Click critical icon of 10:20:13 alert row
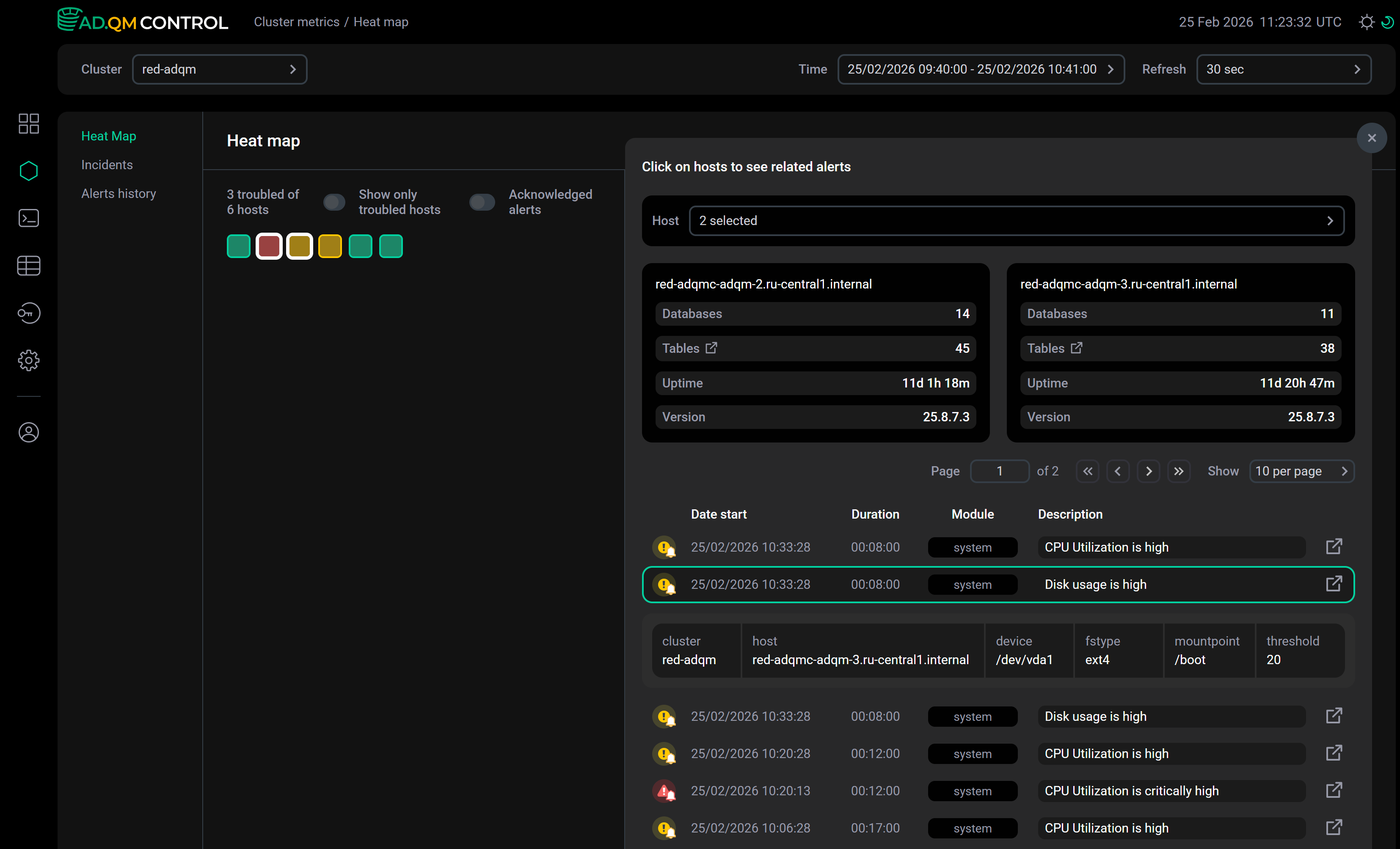This screenshot has height=849, width=1400. 664,791
